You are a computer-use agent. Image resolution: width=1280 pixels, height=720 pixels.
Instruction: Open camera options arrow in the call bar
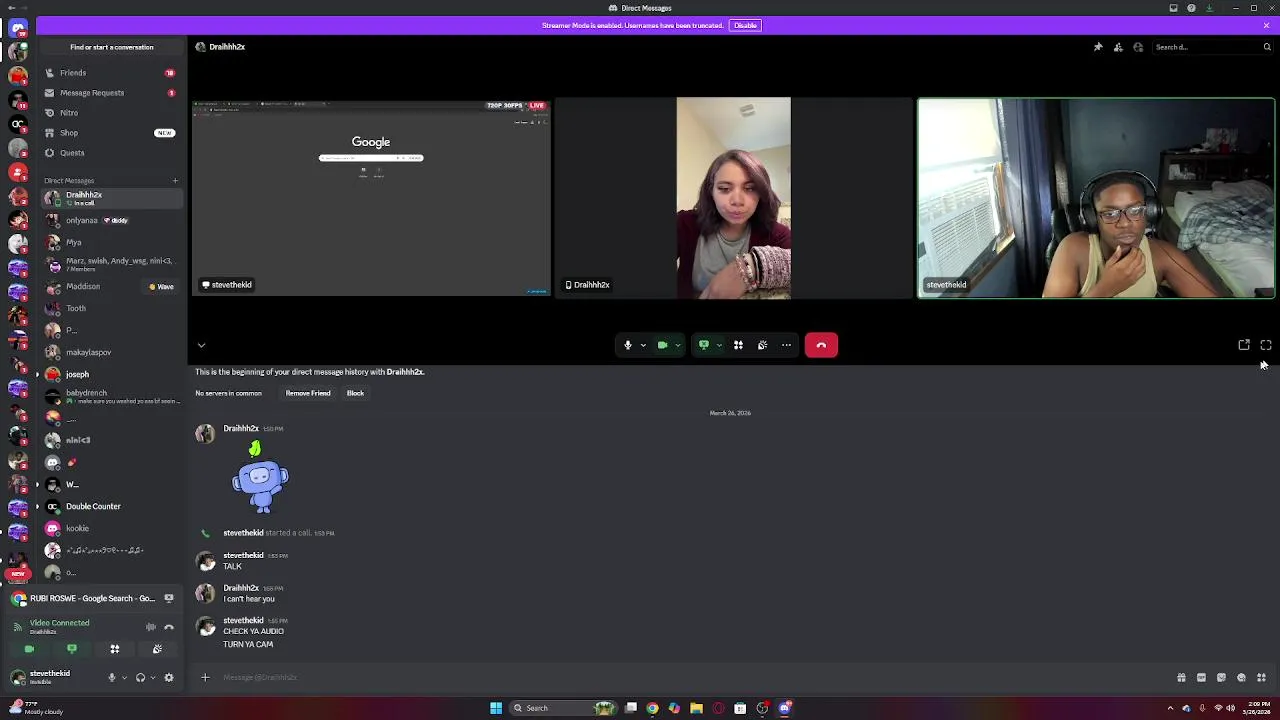tap(678, 345)
